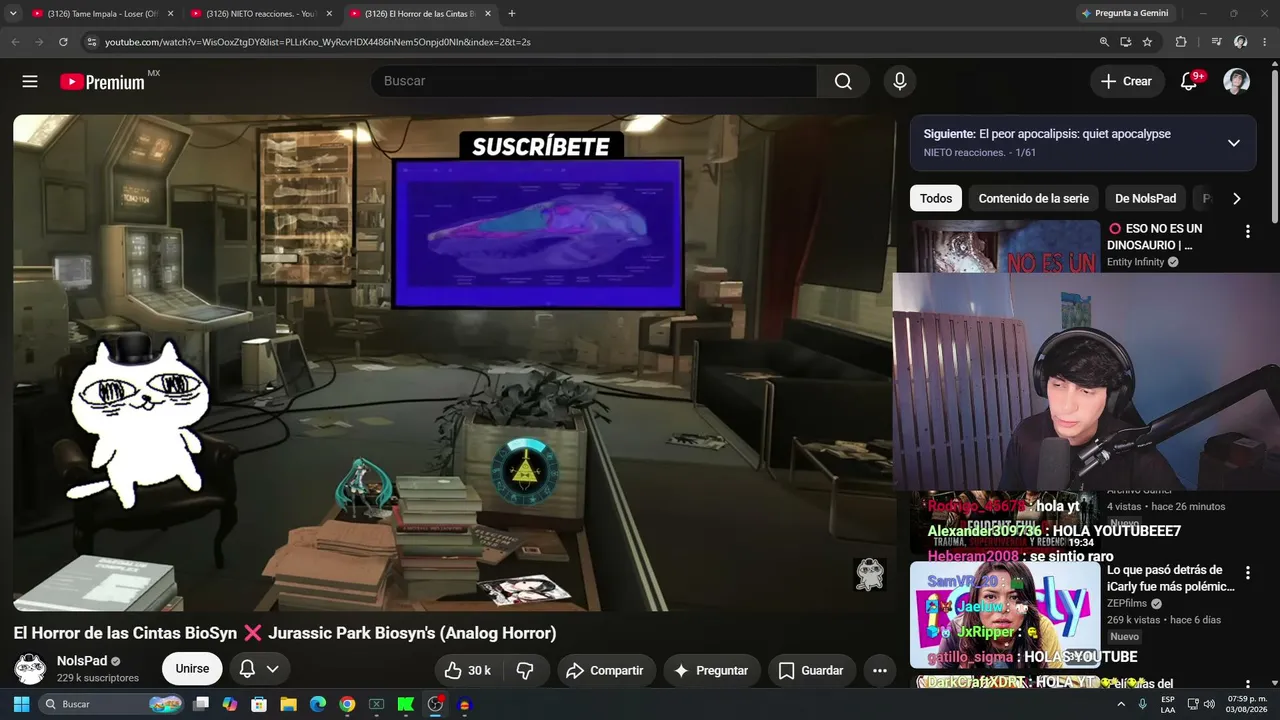1280x720 pixels.
Task: Click the Unirse button
Action: (x=192, y=669)
